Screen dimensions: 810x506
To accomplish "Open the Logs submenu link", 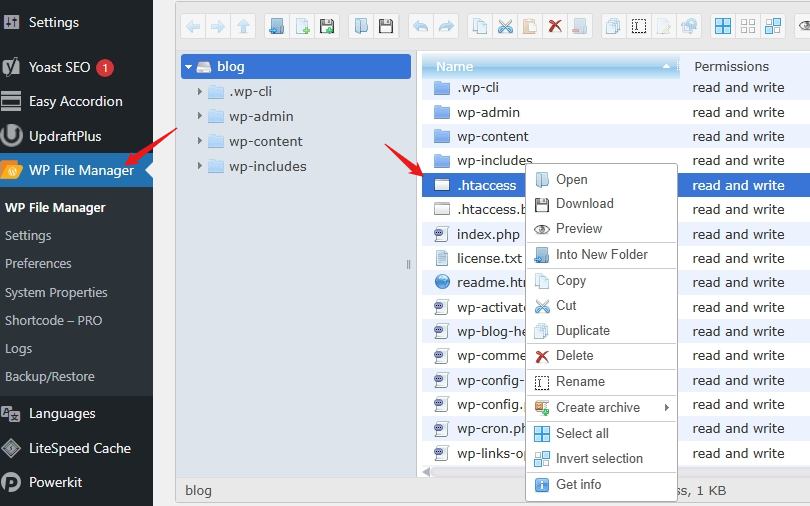I will [x=19, y=349].
